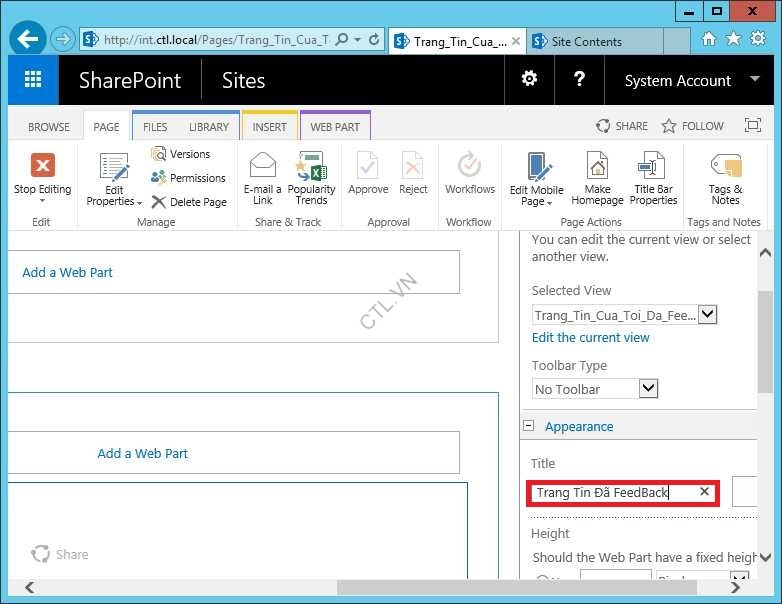
Task: Click the Title text input field
Action: coord(610,492)
